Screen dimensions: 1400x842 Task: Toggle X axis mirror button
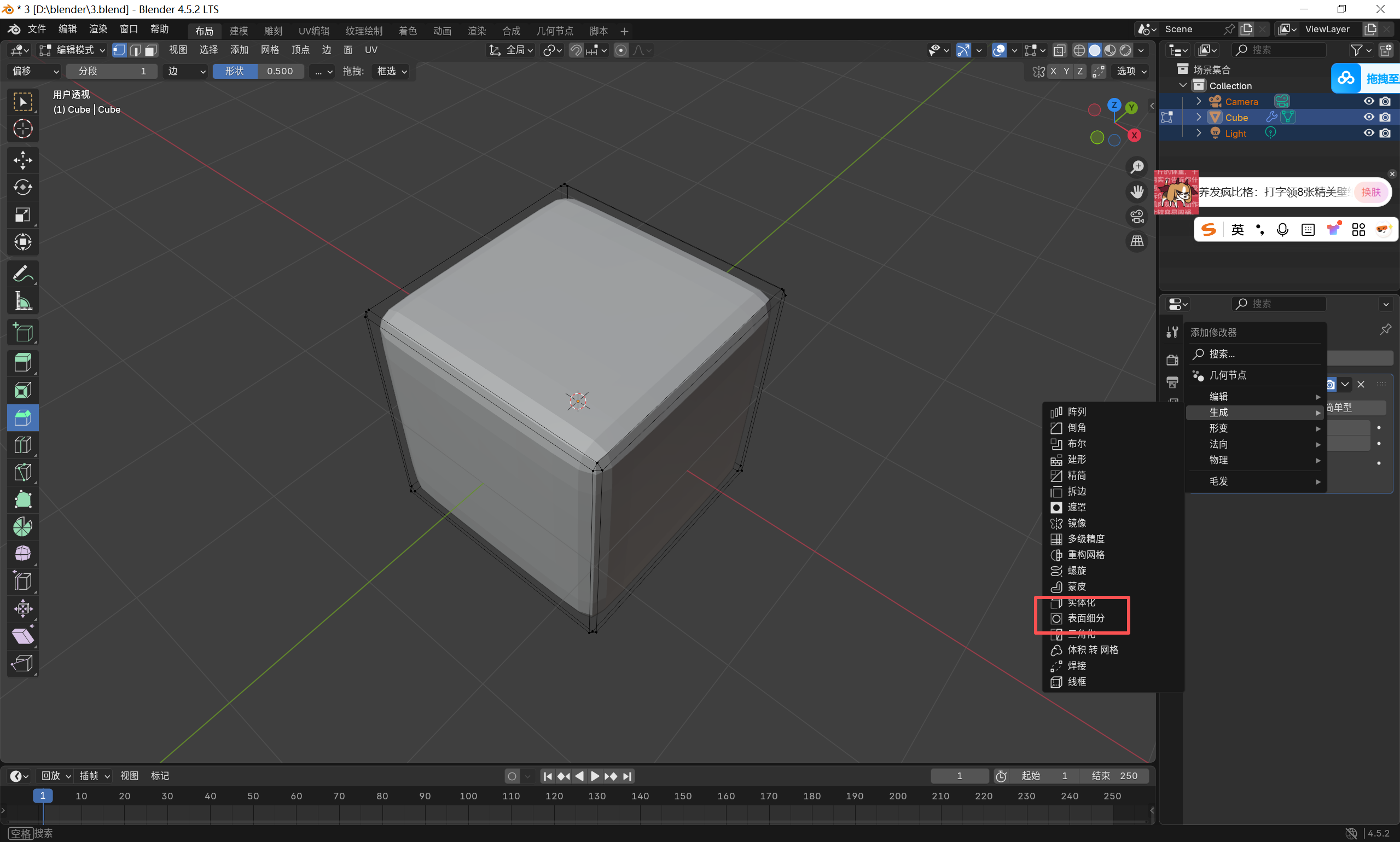(x=1053, y=71)
